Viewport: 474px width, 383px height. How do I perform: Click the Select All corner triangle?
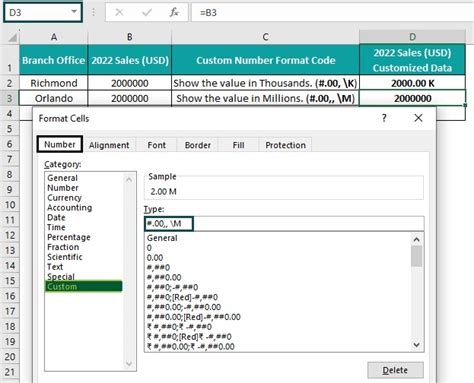point(12,37)
